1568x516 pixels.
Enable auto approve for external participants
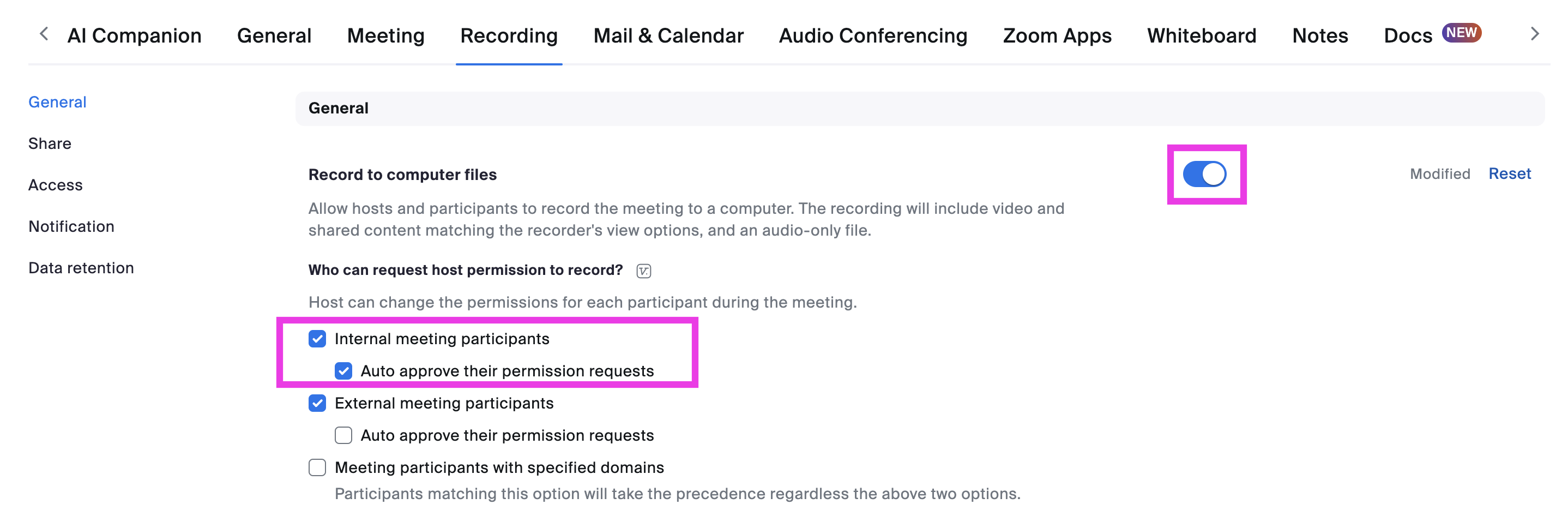pyautogui.click(x=343, y=436)
